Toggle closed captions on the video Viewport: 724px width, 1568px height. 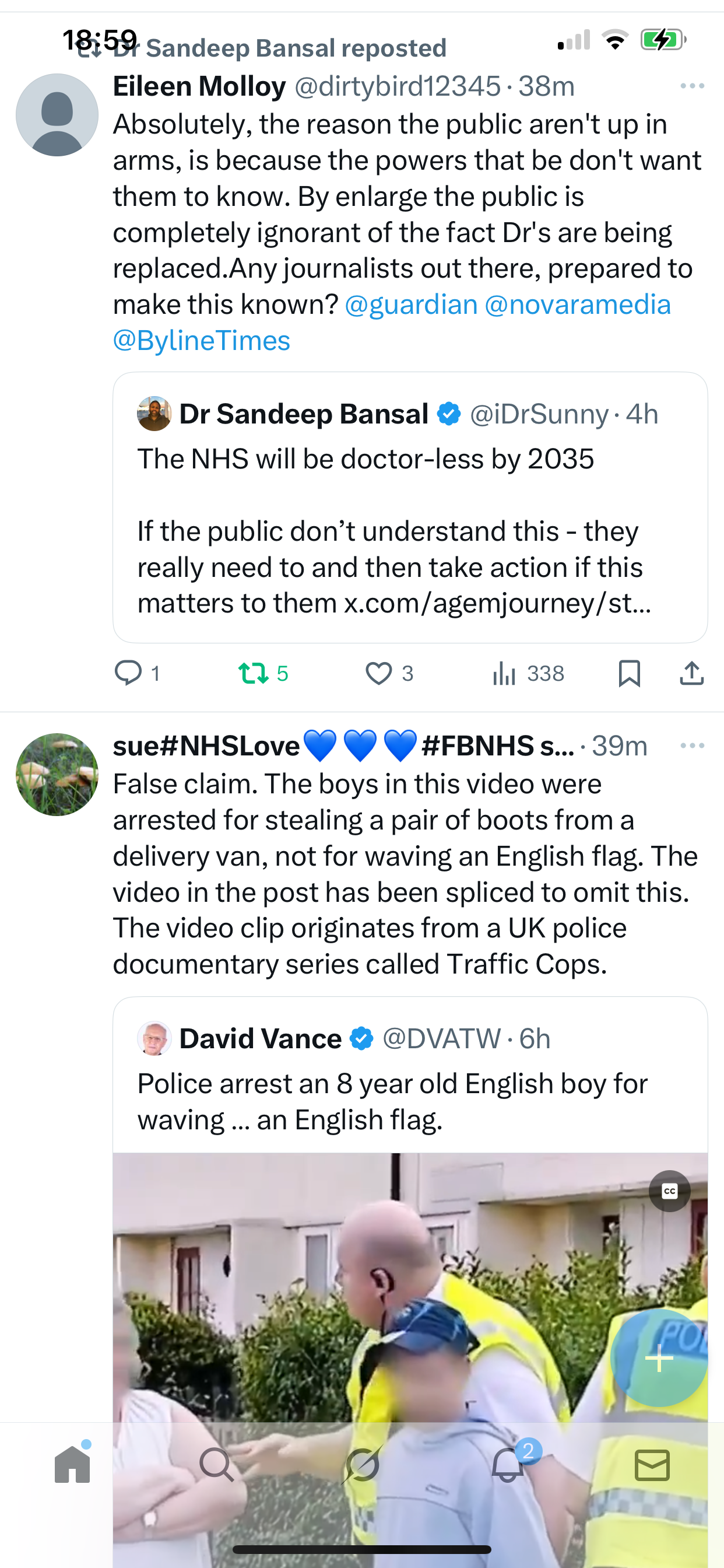pyautogui.click(x=669, y=1191)
